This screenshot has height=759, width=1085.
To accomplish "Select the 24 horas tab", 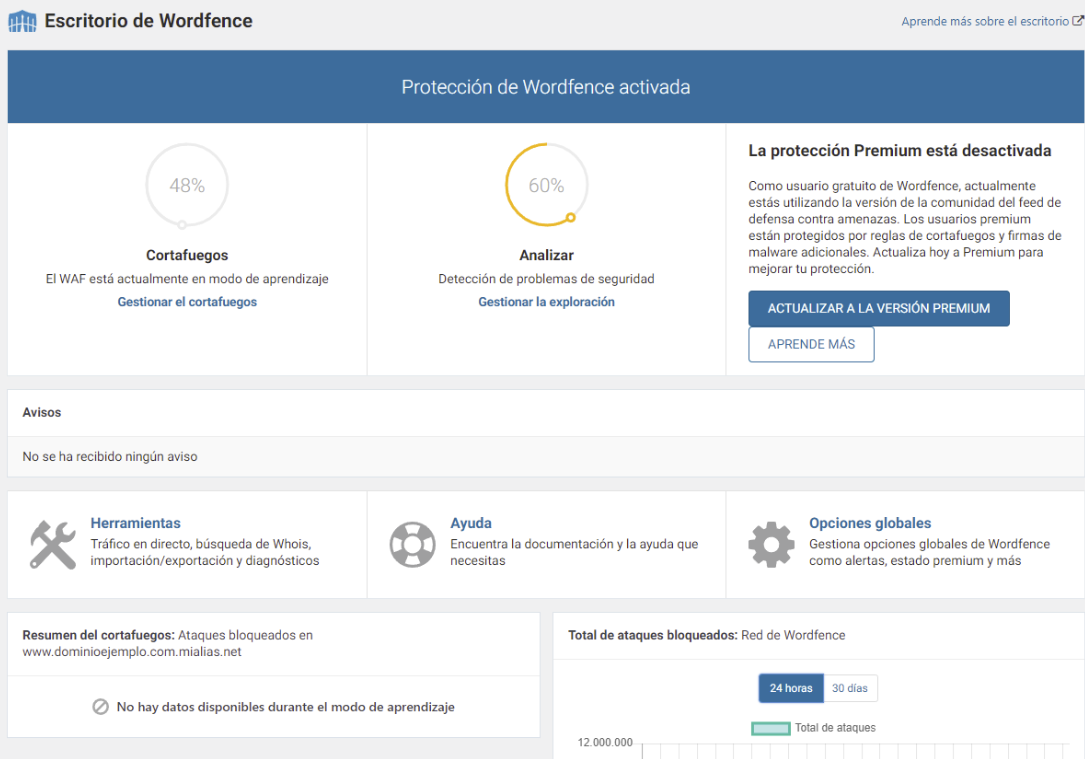I will click(791, 688).
